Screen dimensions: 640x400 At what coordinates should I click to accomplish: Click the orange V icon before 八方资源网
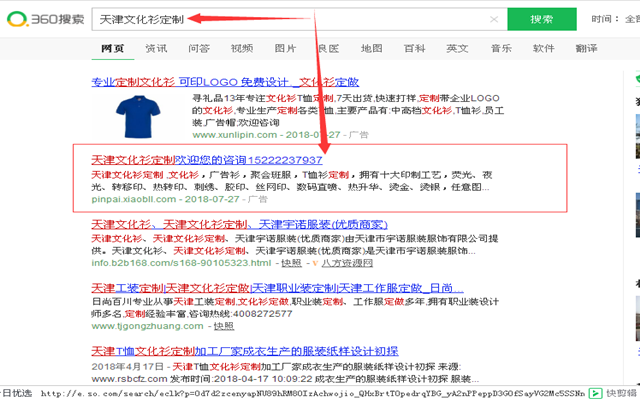point(315,263)
